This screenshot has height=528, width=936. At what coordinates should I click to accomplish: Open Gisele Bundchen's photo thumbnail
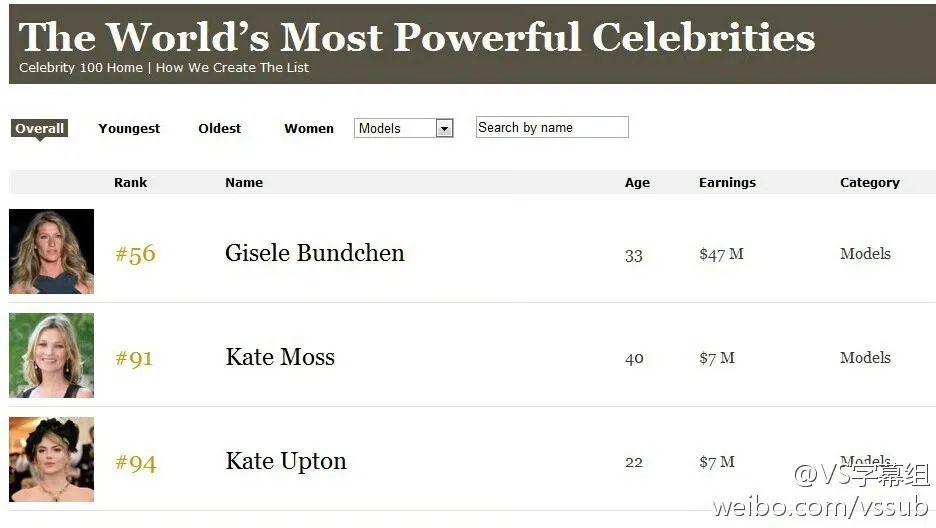tap(51, 251)
